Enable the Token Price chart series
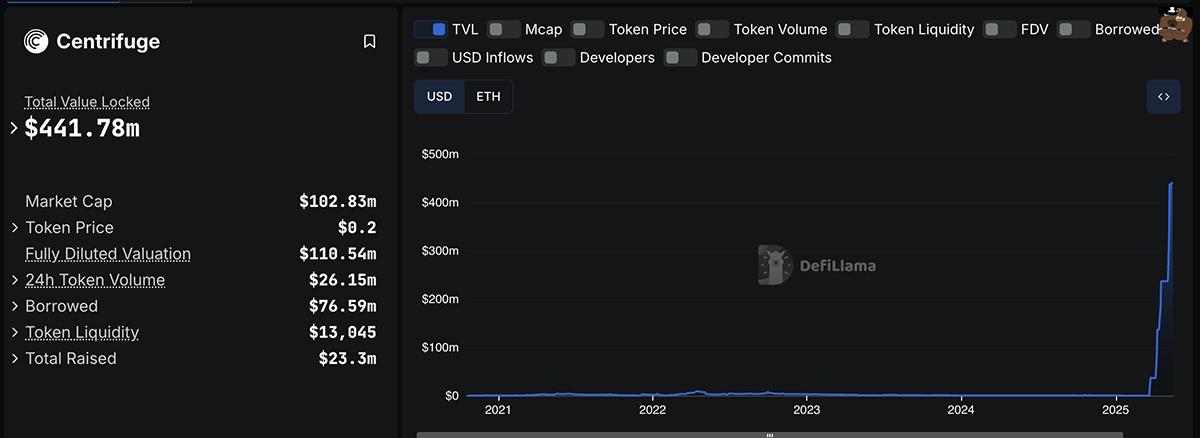Viewport: 1200px width, 438px height. pos(587,29)
